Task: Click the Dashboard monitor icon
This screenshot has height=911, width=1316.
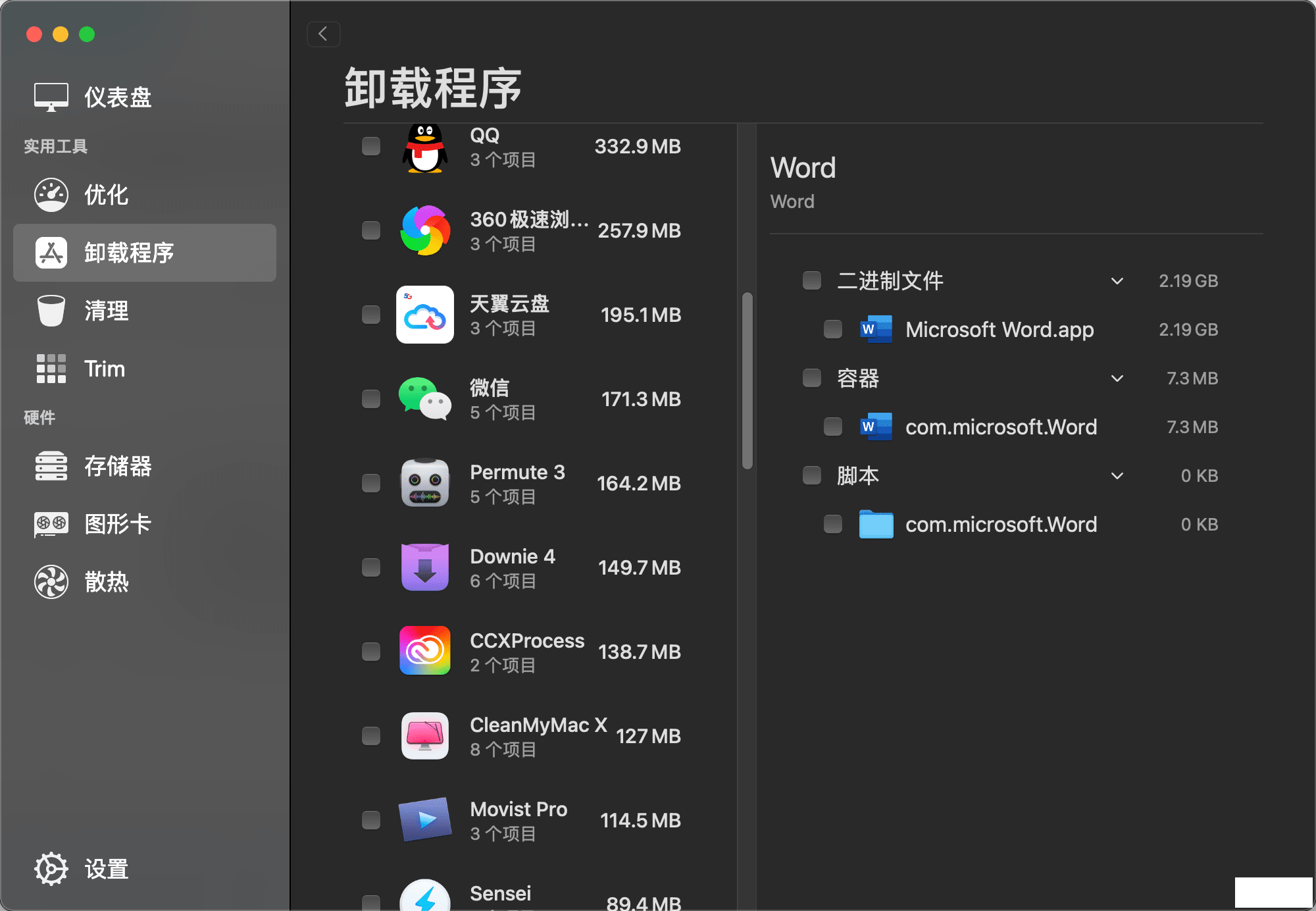Action: (x=51, y=97)
